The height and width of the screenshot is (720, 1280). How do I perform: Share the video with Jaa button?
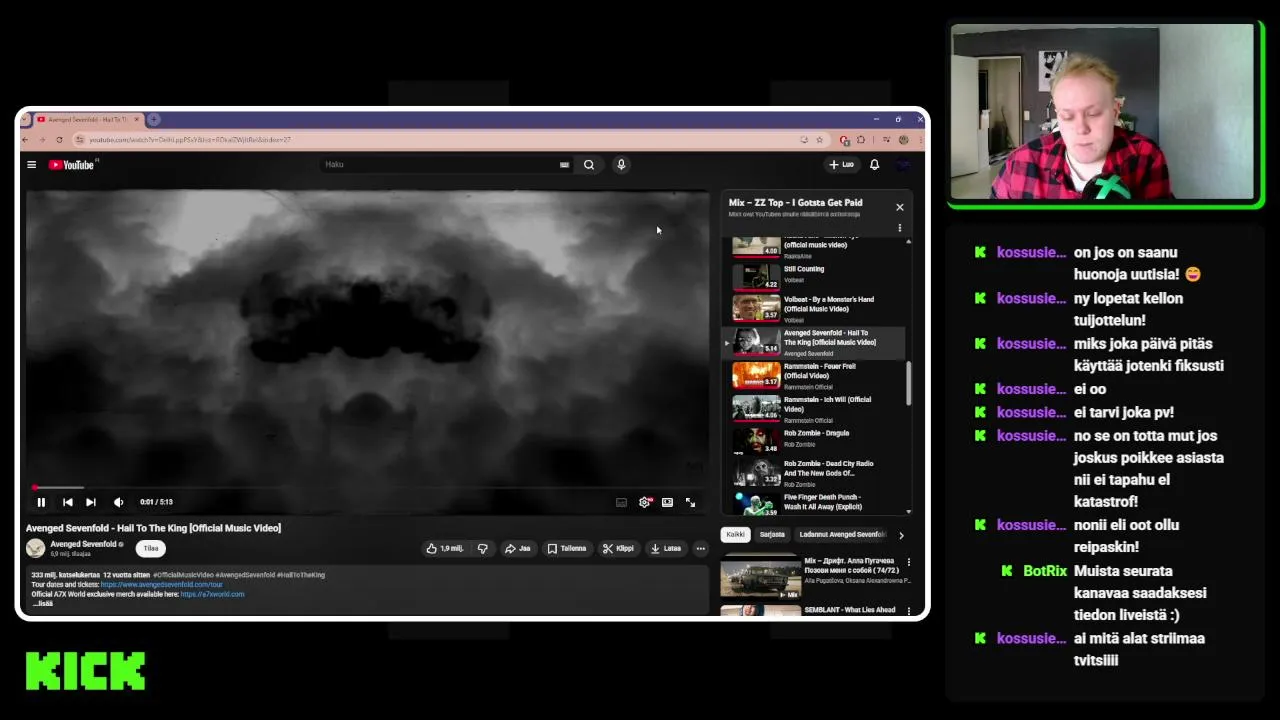pos(517,548)
